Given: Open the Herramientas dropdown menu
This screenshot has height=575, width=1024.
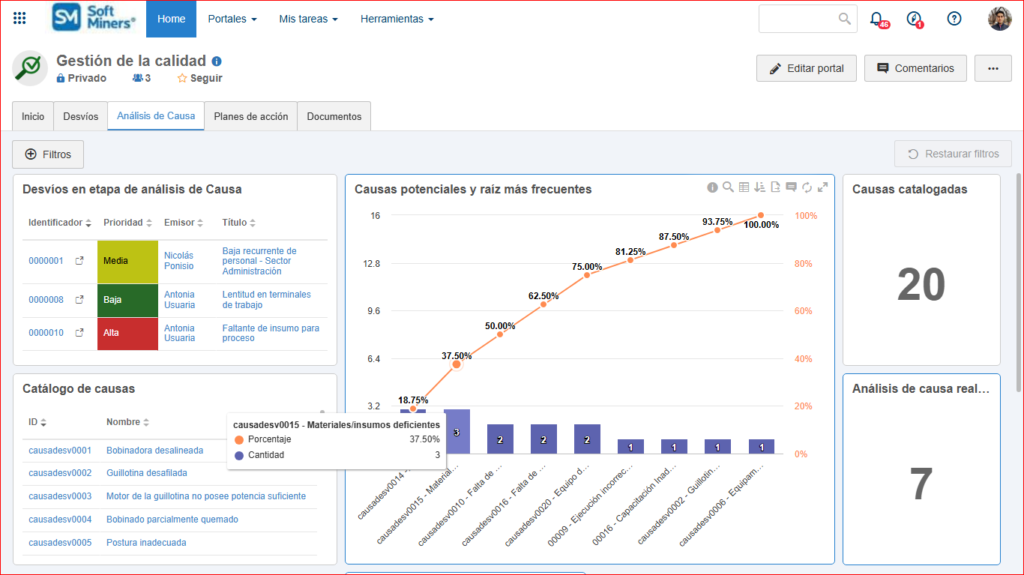Looking at the screenshot, I should click(397, 19).
